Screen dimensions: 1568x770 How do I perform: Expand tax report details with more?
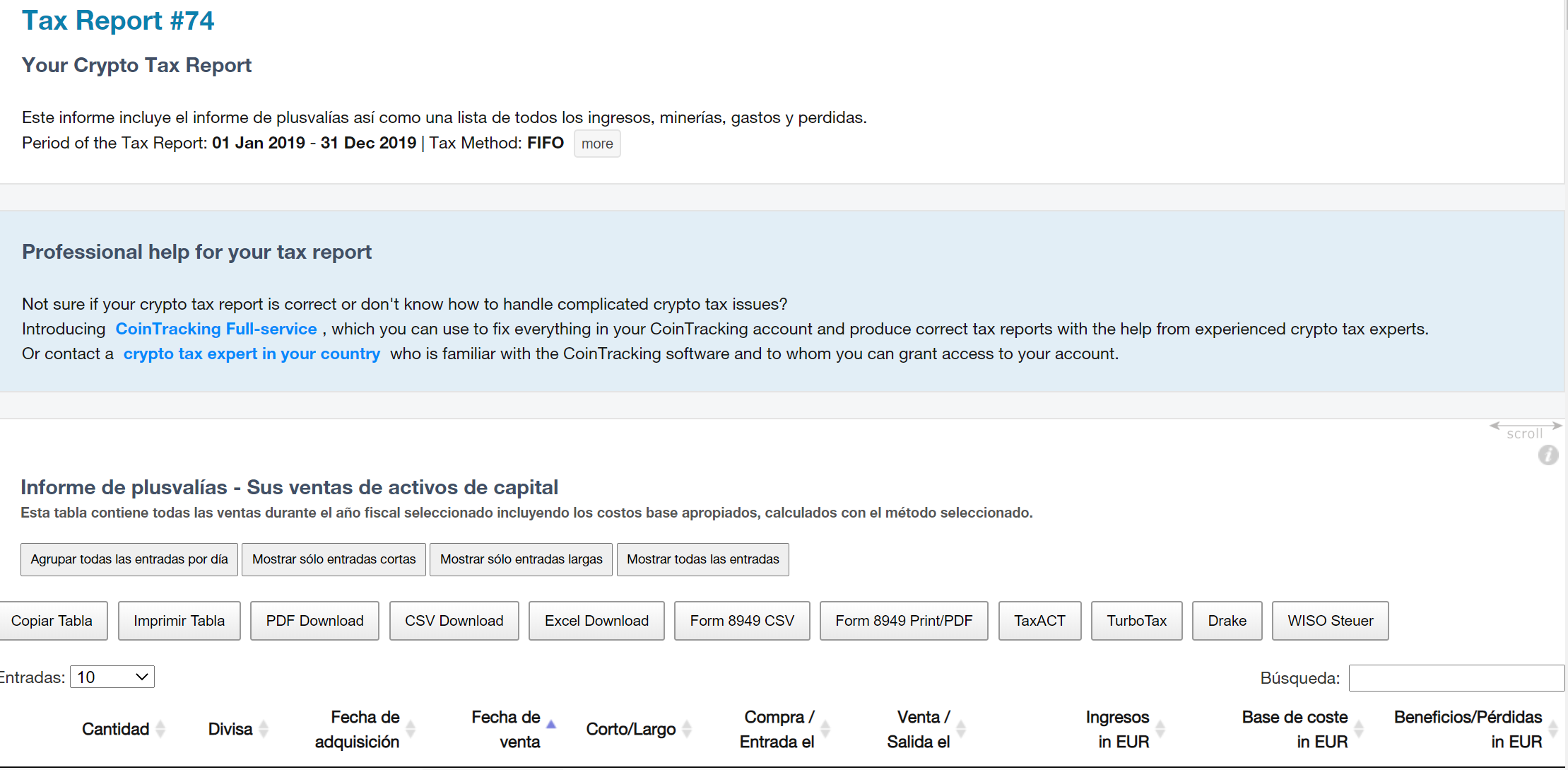597,144
